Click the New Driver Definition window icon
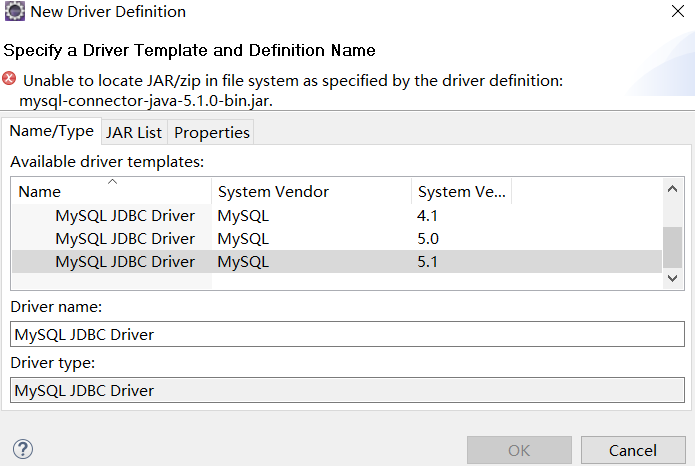695x466 pixels. (x=15, y=11)
